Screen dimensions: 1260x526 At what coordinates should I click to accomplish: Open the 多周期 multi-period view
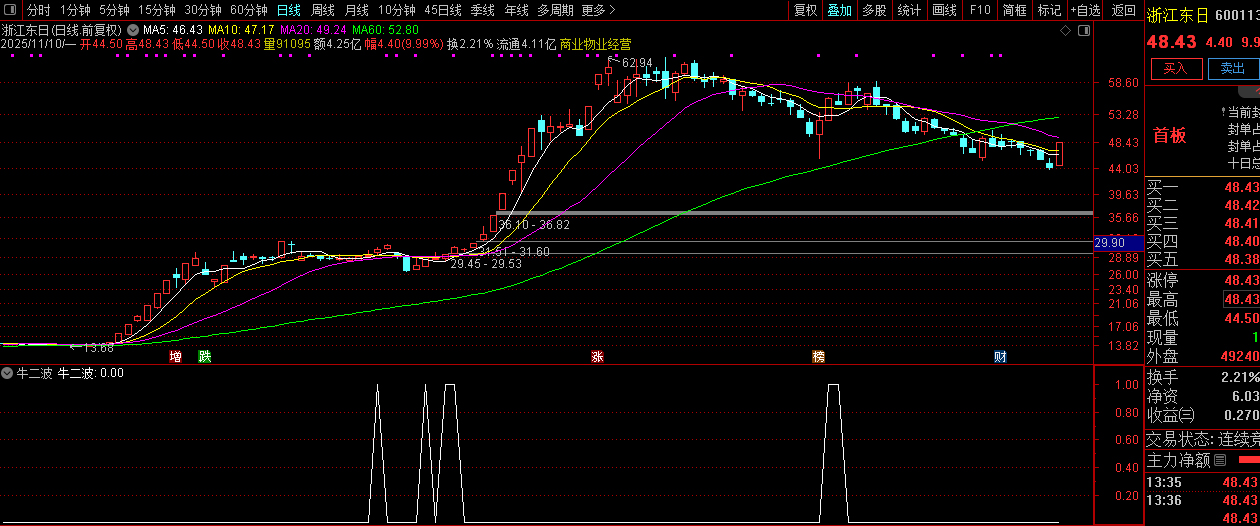[x=556, y=10]
